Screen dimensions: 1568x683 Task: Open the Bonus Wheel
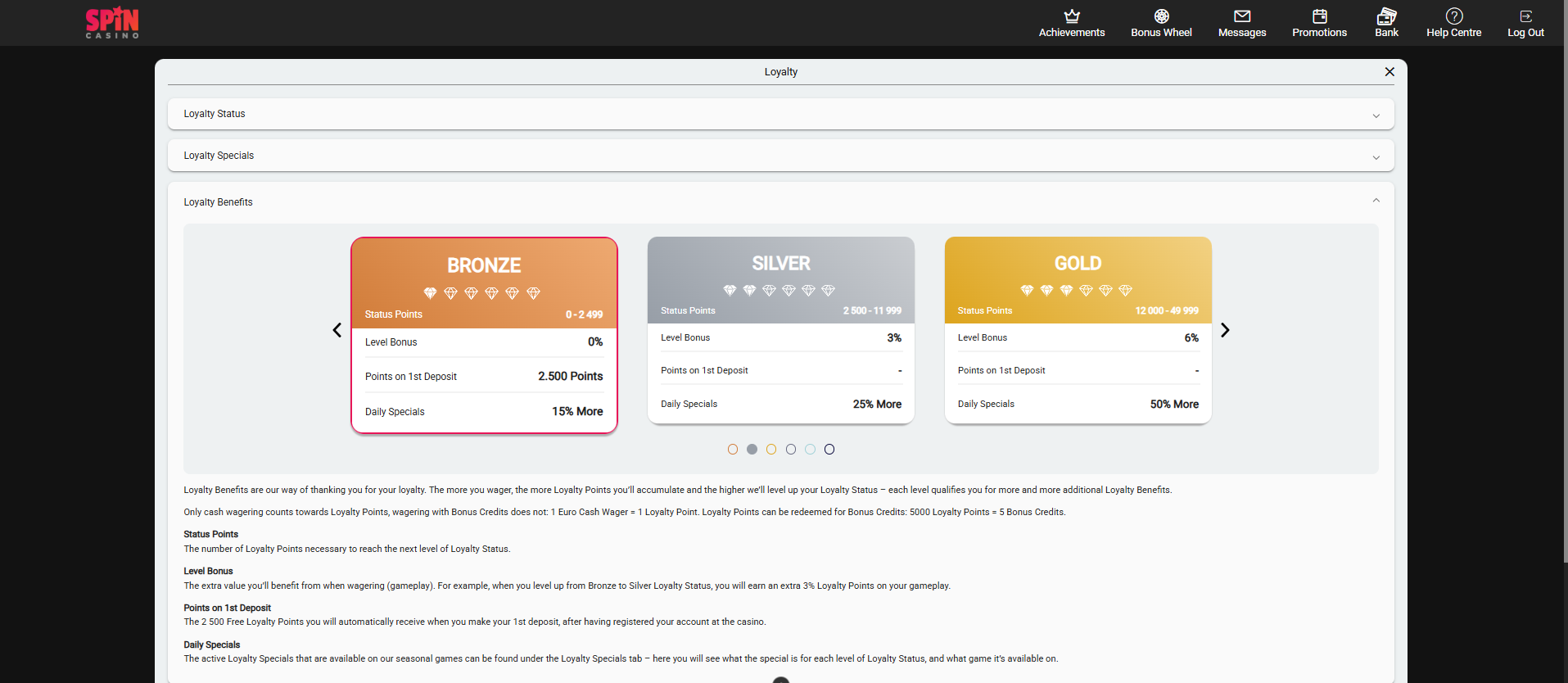tap(1161, 23)
